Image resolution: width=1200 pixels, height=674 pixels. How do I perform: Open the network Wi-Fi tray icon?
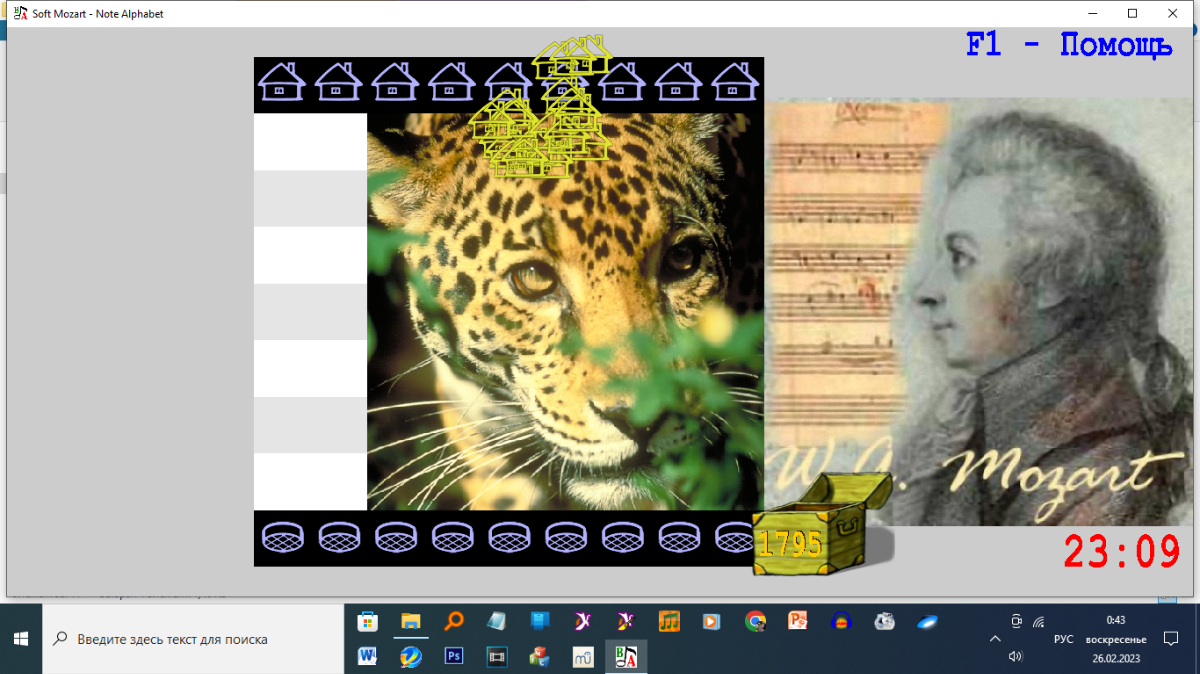tap(1039, 621)
